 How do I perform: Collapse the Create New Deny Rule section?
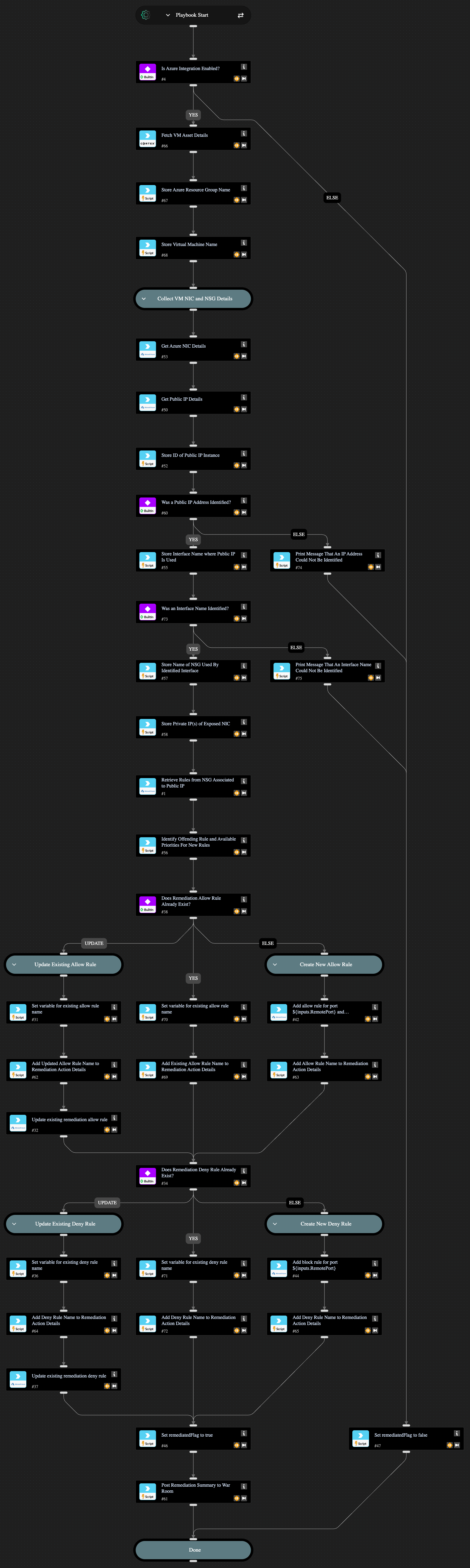coord(275,1224)
